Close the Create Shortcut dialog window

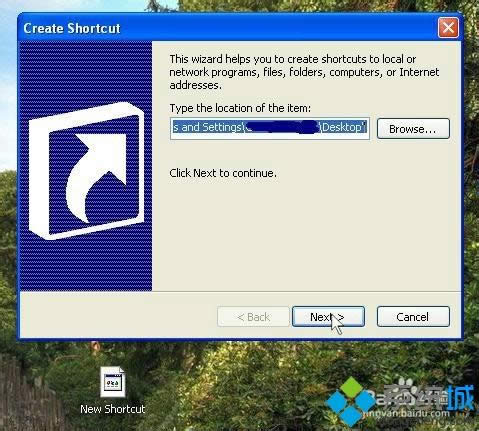coord(448,28)
